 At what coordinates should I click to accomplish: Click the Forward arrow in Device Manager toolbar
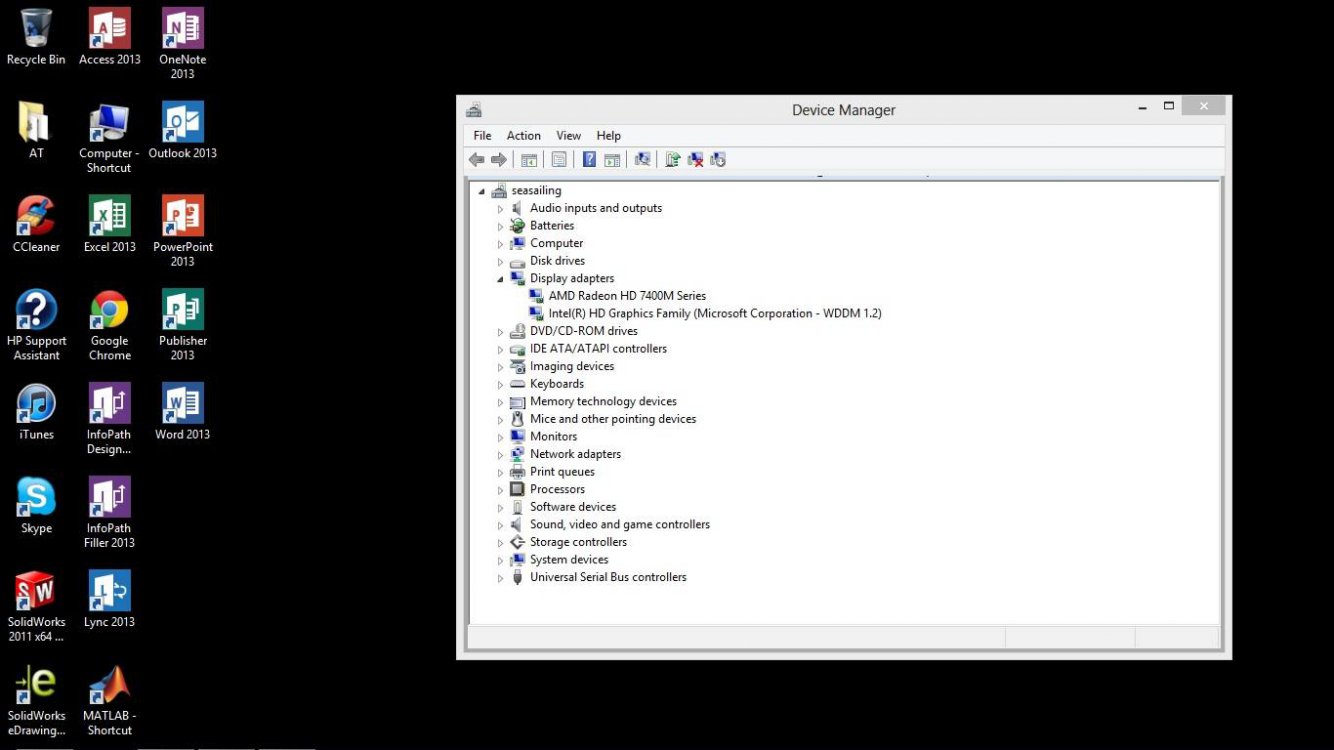click(x=498, y=160)
